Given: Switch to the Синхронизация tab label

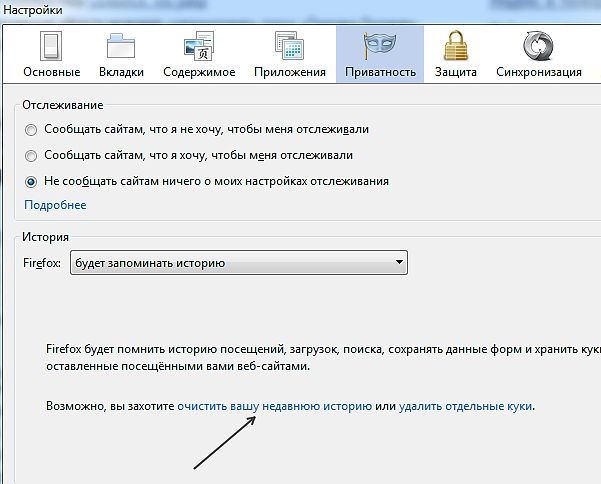Looking at the screenshot, I should coord(539,72).
